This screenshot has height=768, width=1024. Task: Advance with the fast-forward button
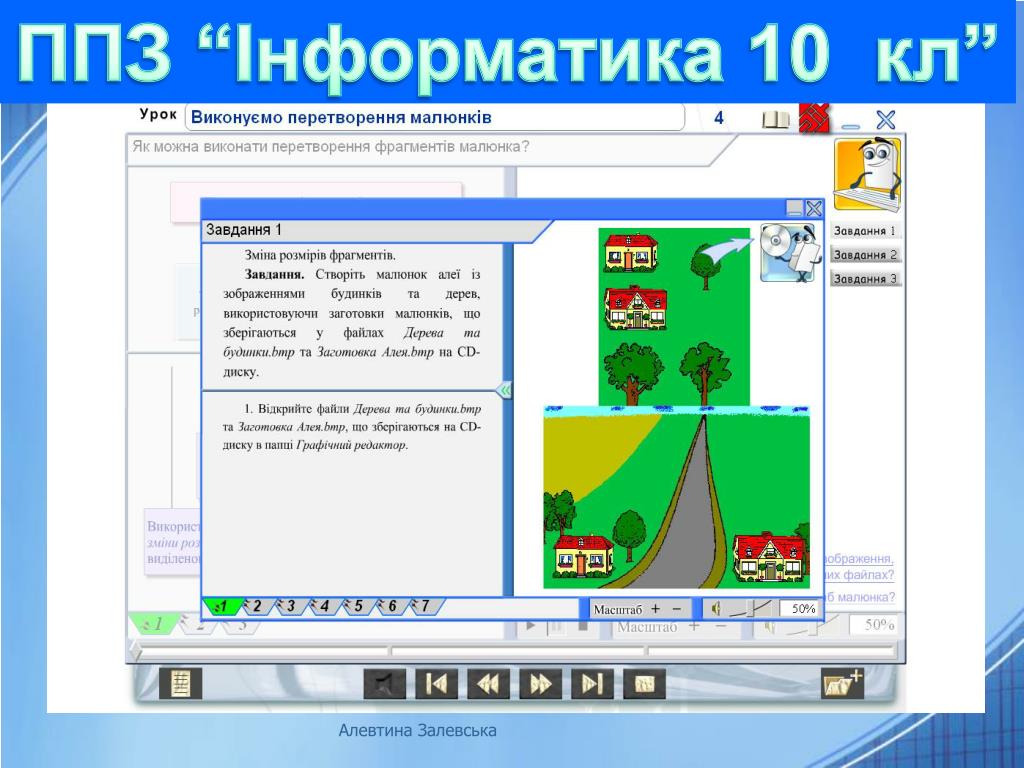[x=540, y=684]
